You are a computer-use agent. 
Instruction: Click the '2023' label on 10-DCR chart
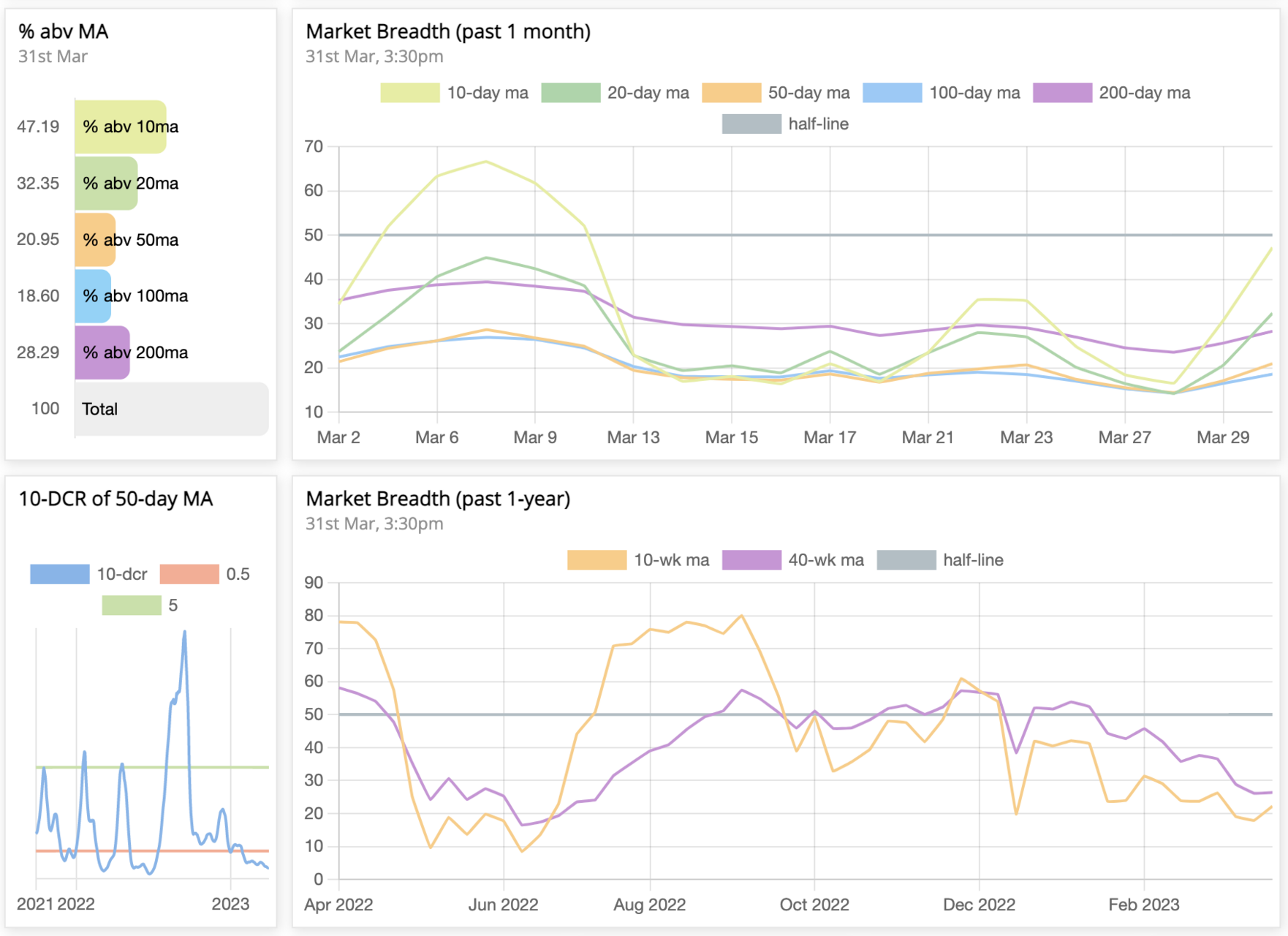[x=230, y=904]
